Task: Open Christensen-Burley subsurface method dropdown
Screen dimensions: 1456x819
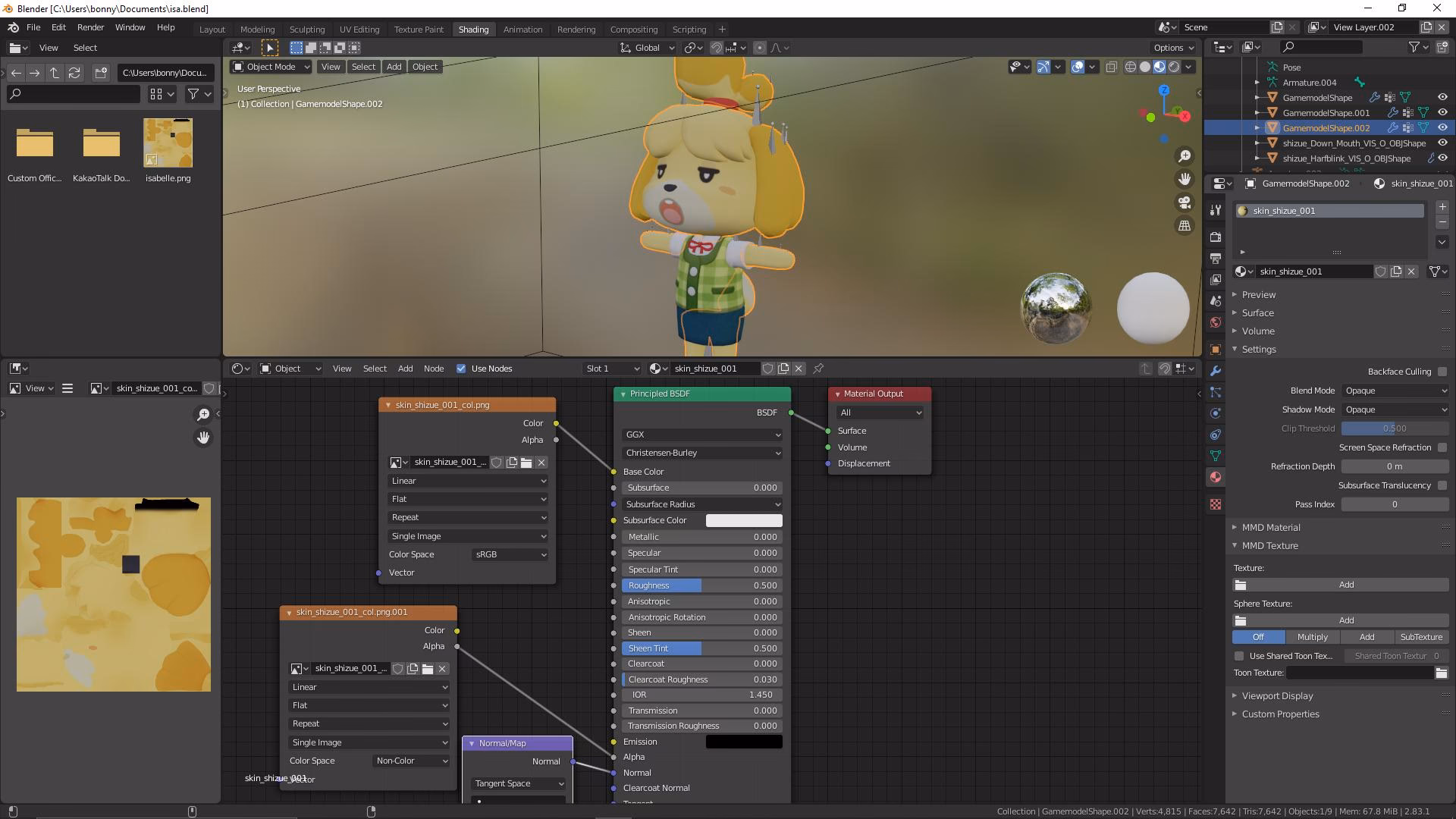Action: tap(702, 453)
